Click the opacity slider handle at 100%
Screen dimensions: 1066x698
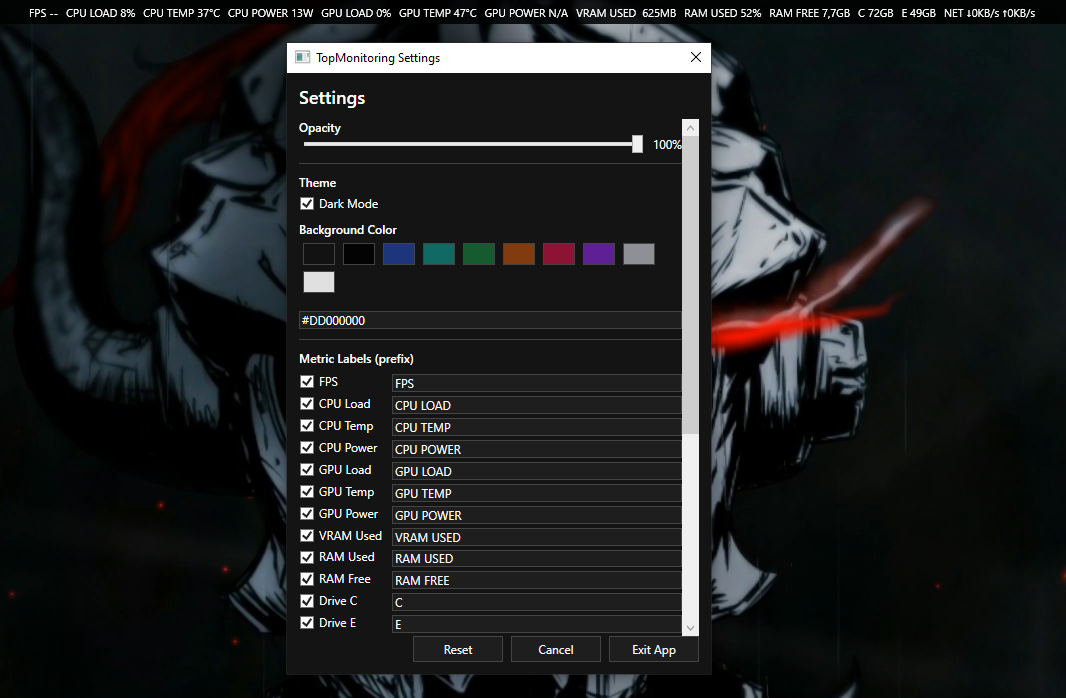[637, 144]
